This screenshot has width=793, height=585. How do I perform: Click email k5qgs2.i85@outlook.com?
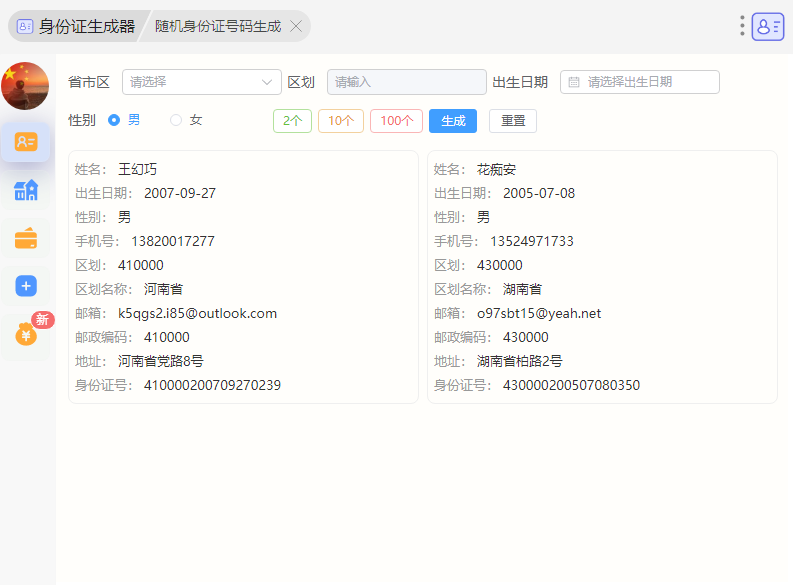198,313
